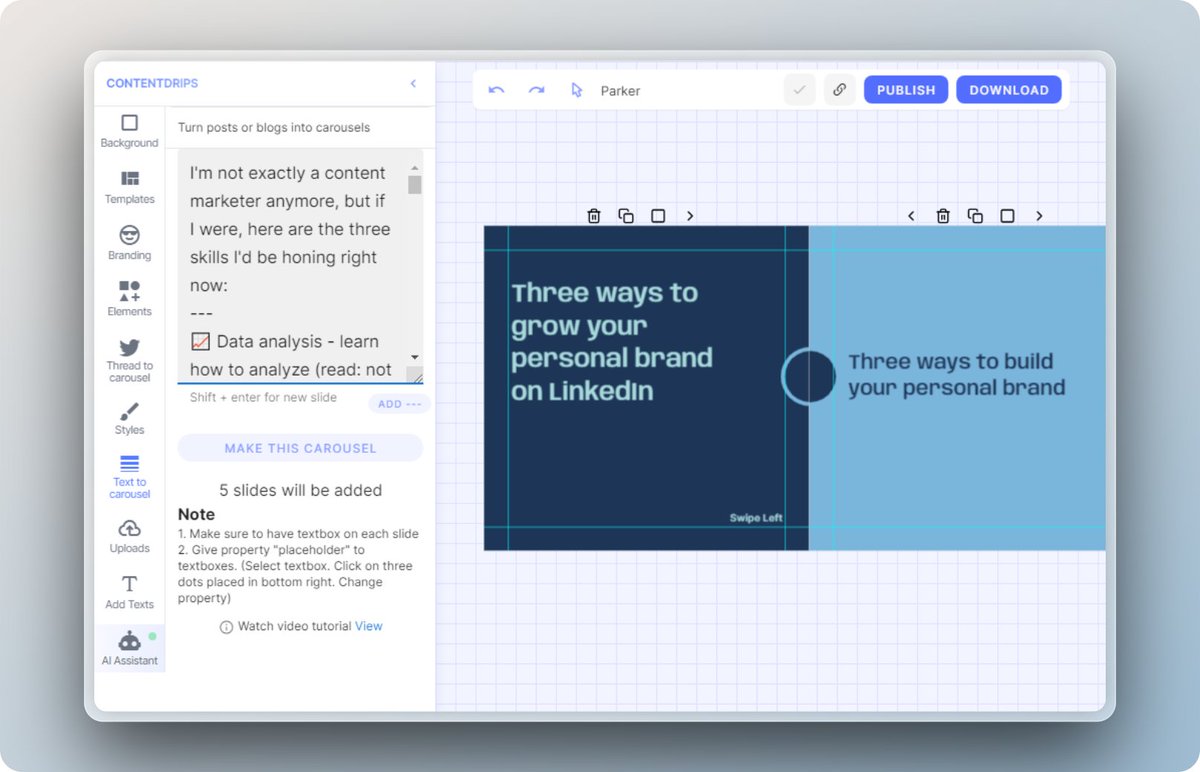Open the Templates panel

click(x=129, y=187)
